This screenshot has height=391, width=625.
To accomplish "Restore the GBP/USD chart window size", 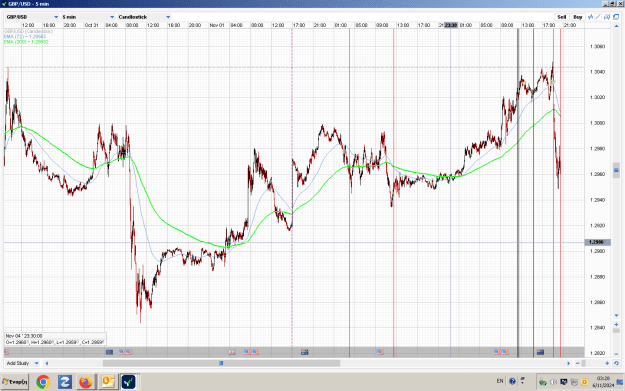I will coord(613,4).
